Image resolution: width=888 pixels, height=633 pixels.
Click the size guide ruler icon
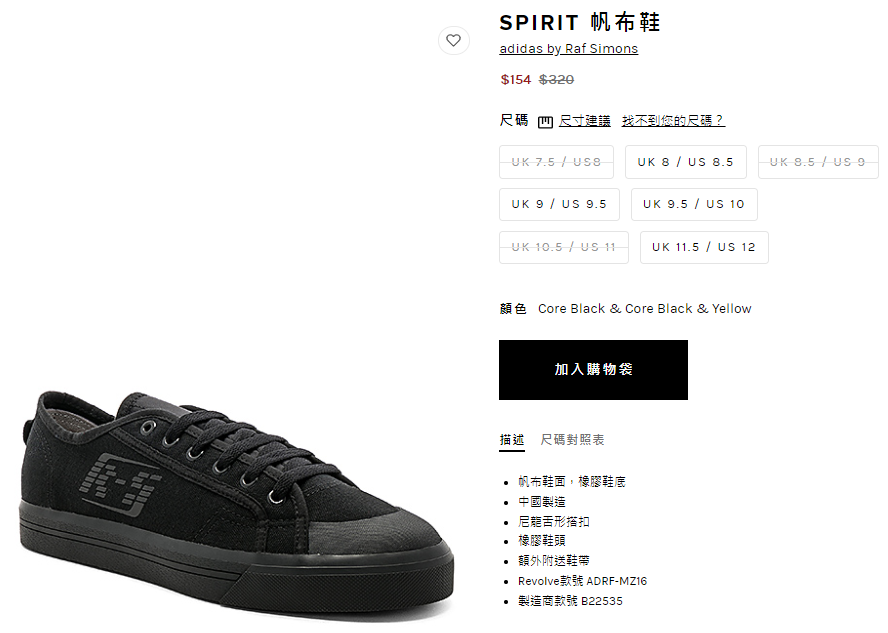(545, 122)
